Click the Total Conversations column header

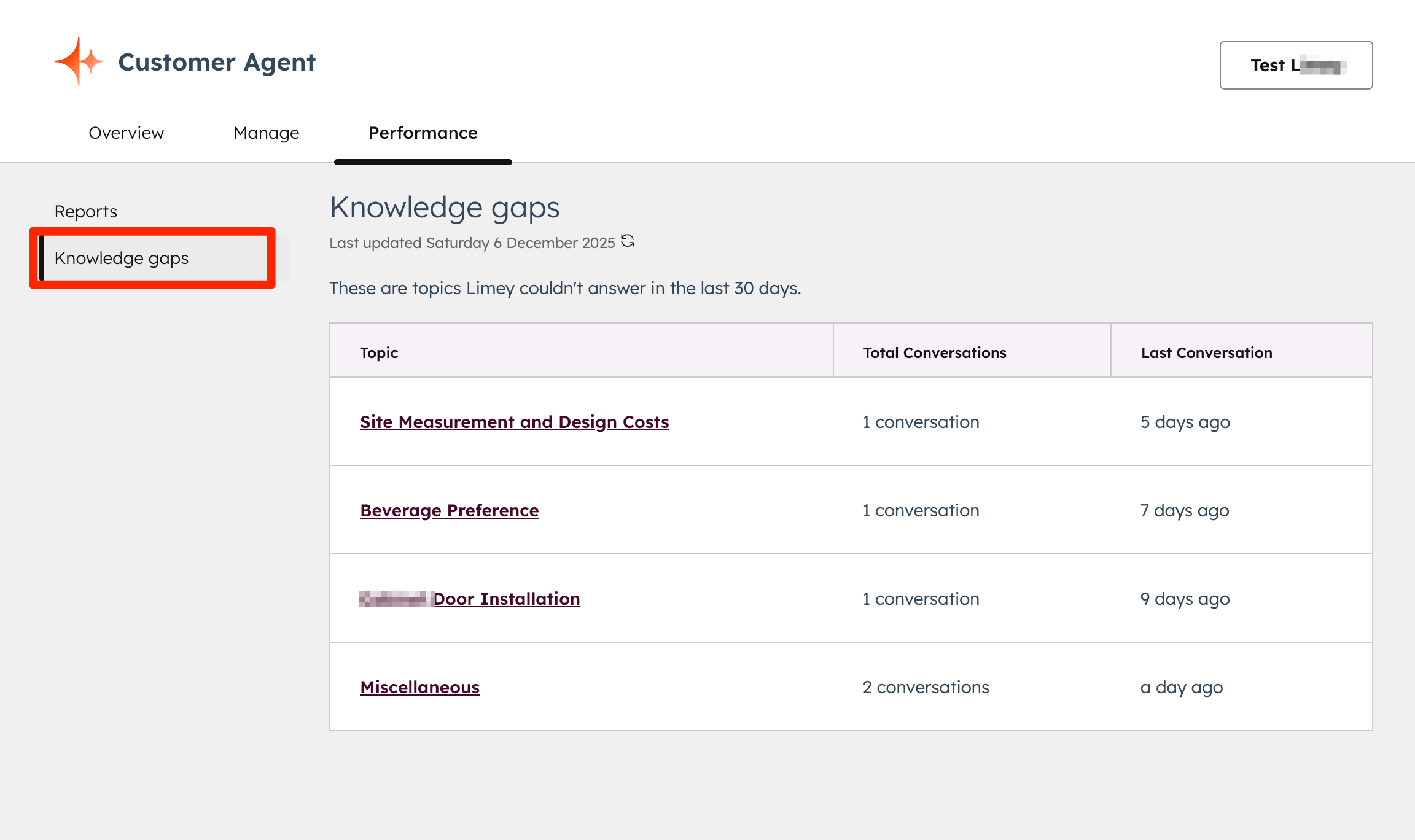point(935,352)
